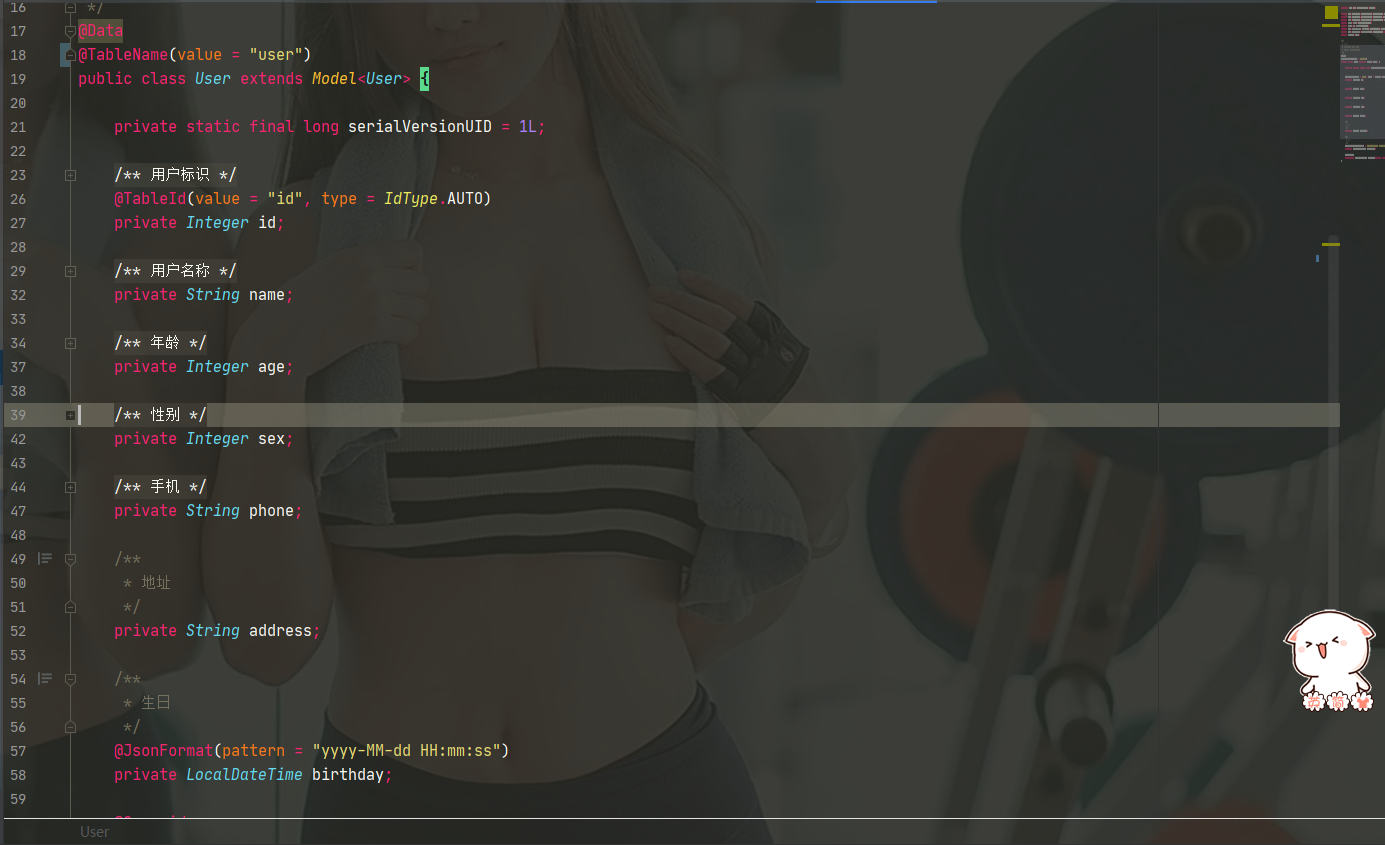This screenshot has width=1385, height=845.
Task: Click the yellow warning stripe beside the minimap
Action: [1330, 243]
